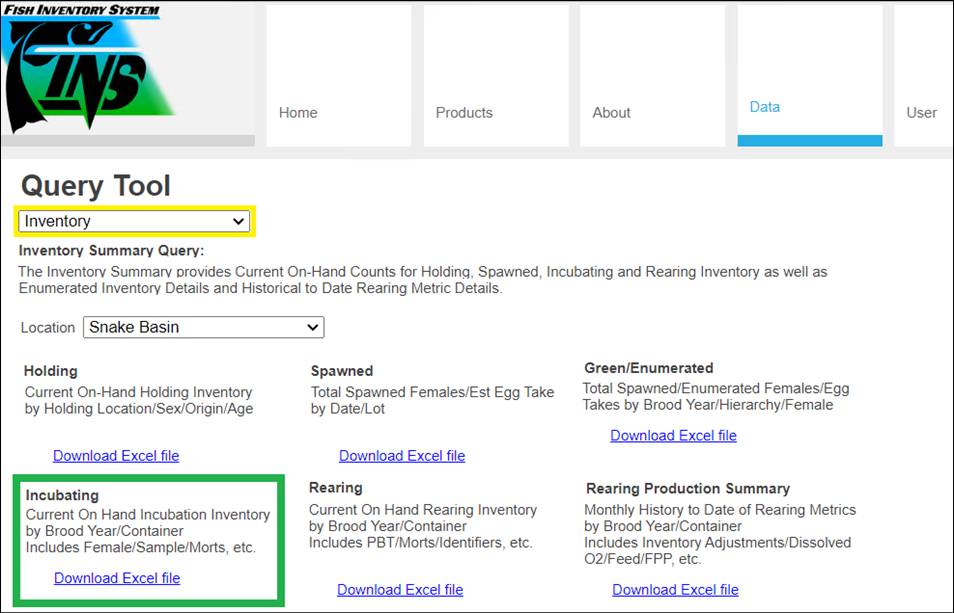Download the Rearing Production Summary Excel file

coord(675,589)
